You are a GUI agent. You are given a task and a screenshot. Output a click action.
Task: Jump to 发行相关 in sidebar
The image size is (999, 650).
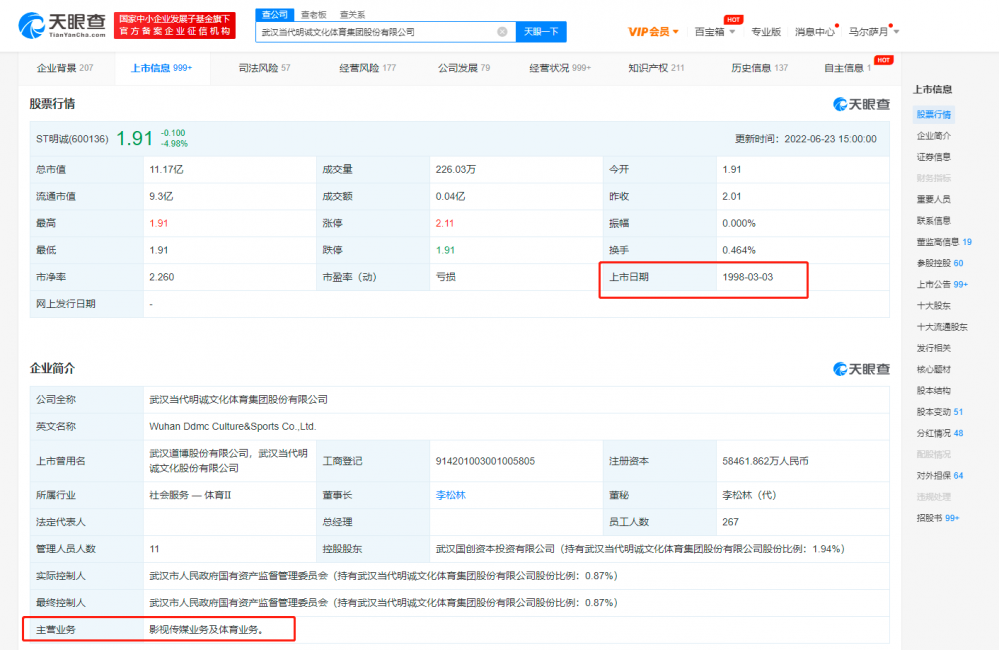point(933,348)
